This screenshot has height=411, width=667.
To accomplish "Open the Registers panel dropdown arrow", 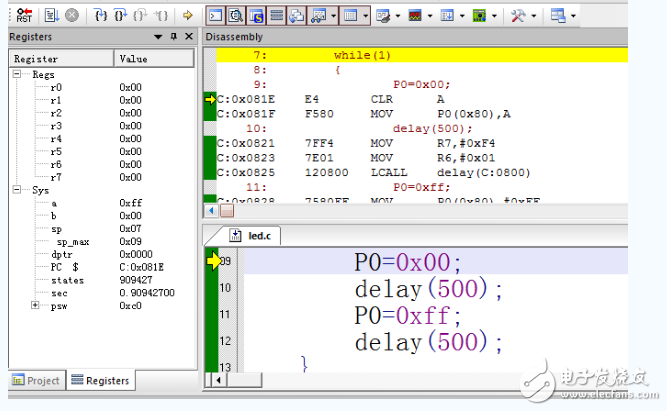I will point(159,37).
